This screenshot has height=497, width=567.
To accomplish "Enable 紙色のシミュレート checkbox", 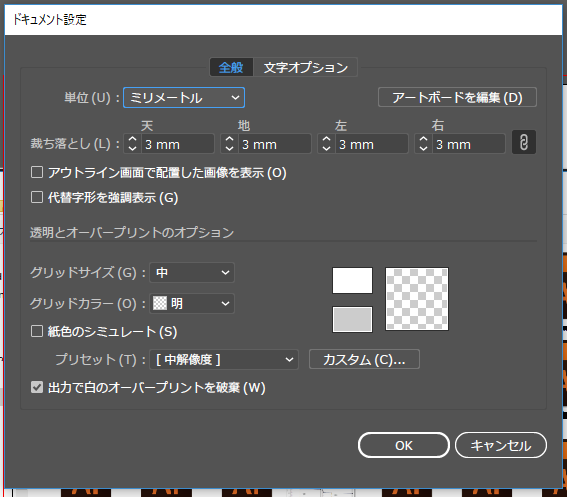I will (37, 331).
